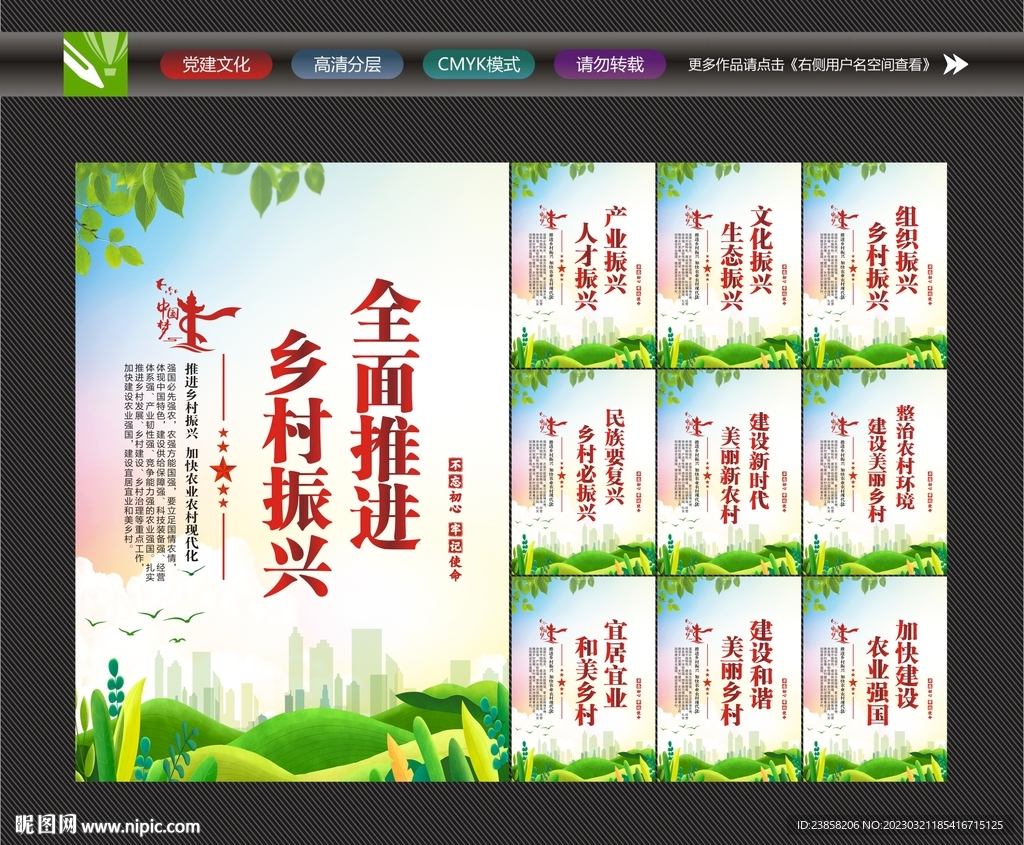Open the www.nipic.com watermark link
The width and height of the screenshot is (1024, 845).
point(141,826)
